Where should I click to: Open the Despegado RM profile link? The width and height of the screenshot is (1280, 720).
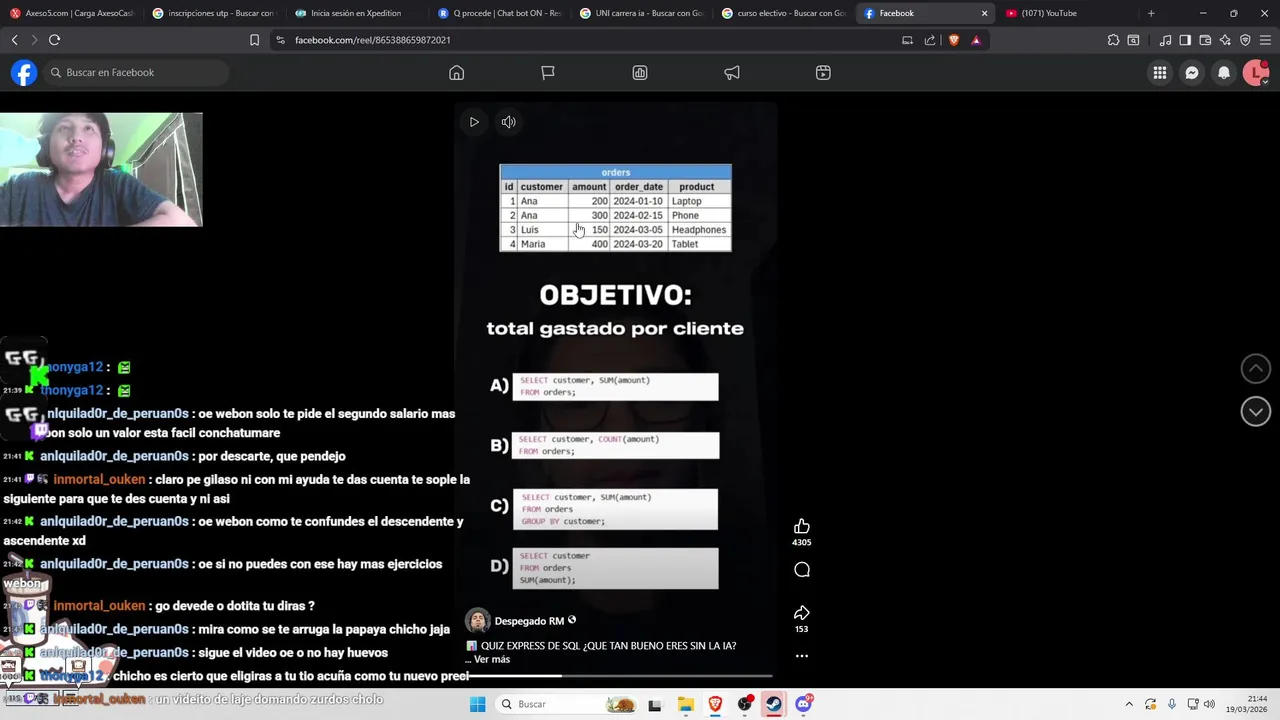pyautogui.click(x=529, y=621)
